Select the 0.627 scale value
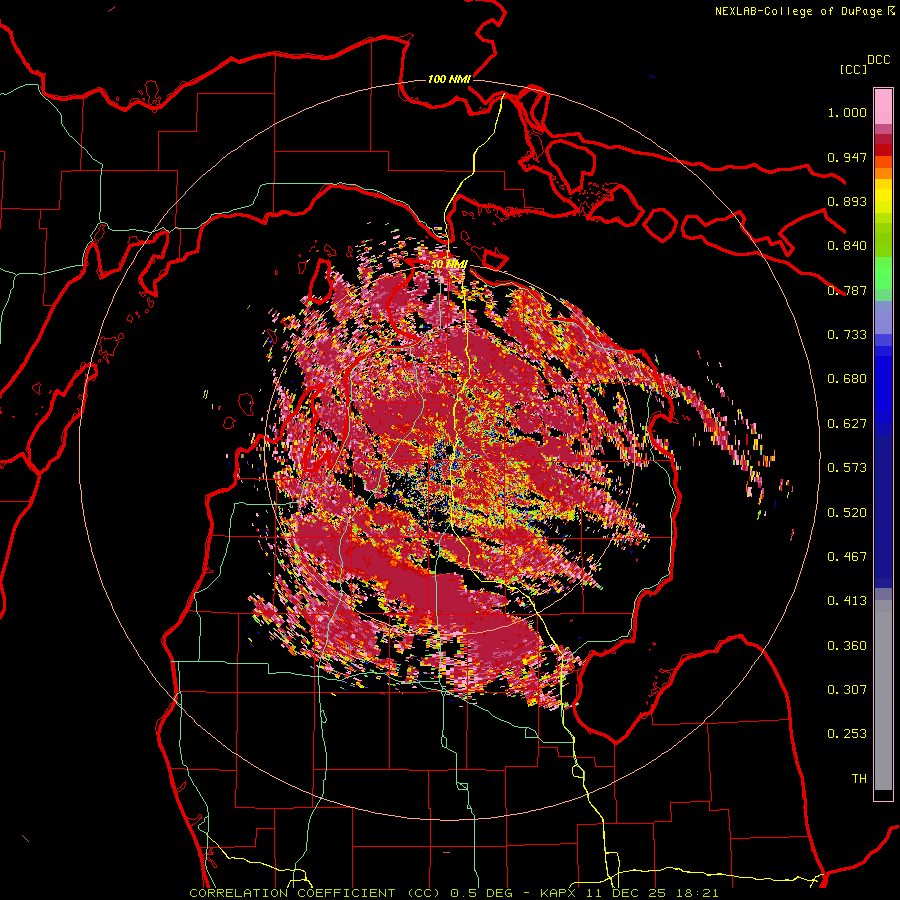900x900 pixels. tap(847, 424)
